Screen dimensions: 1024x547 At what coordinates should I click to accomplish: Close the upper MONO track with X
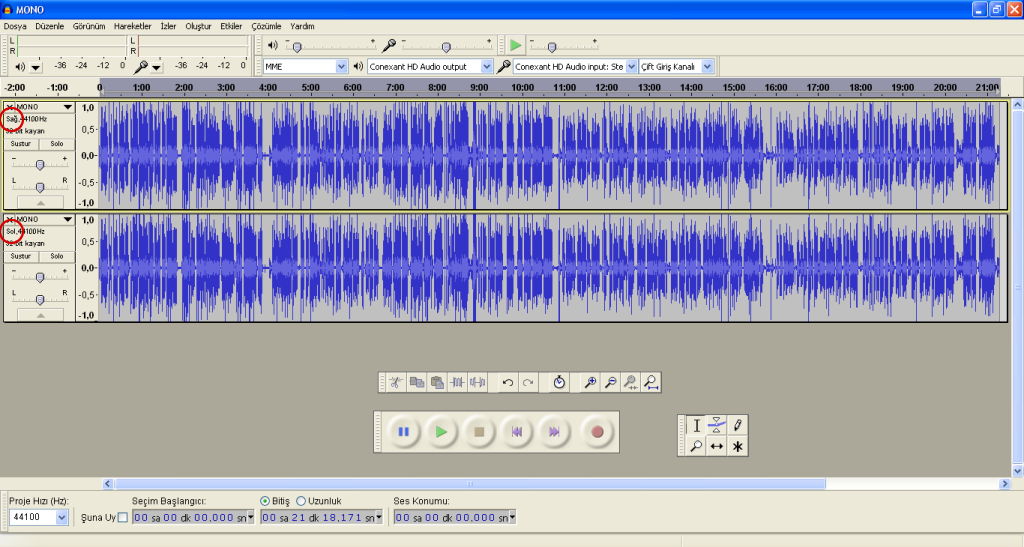click(9, 107)
